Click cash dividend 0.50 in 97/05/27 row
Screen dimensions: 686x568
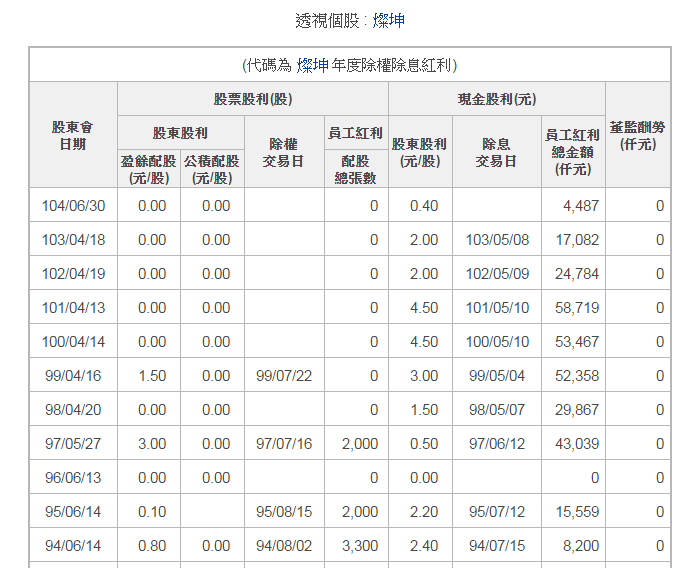(x=424, y=444)
